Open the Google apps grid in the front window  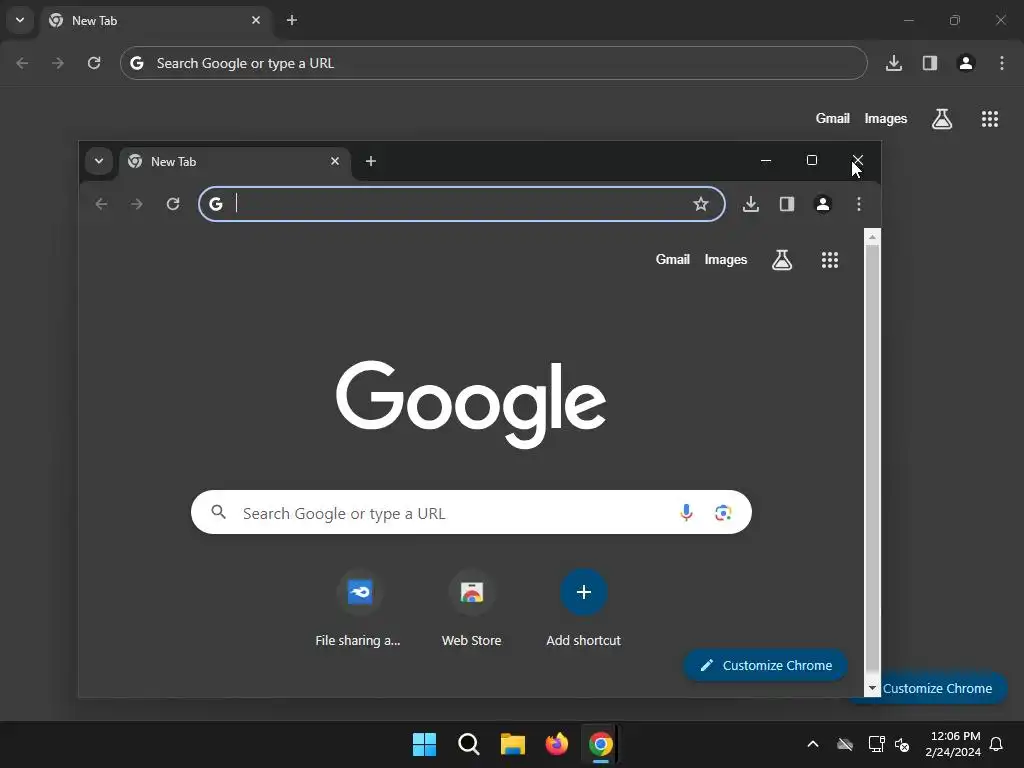pyautogui.click(x=829, y=260)
